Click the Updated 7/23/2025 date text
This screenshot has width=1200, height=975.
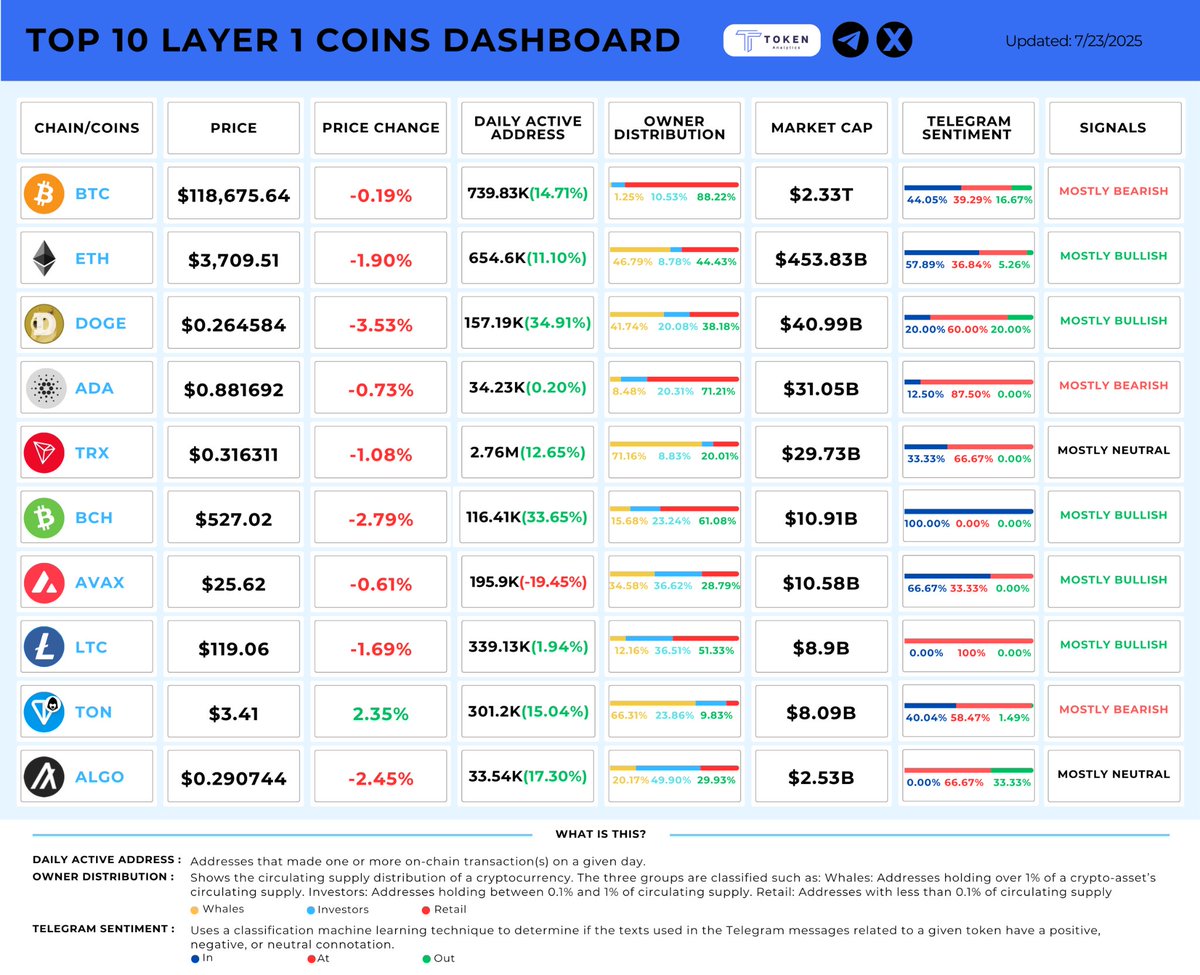(1073, 41)
